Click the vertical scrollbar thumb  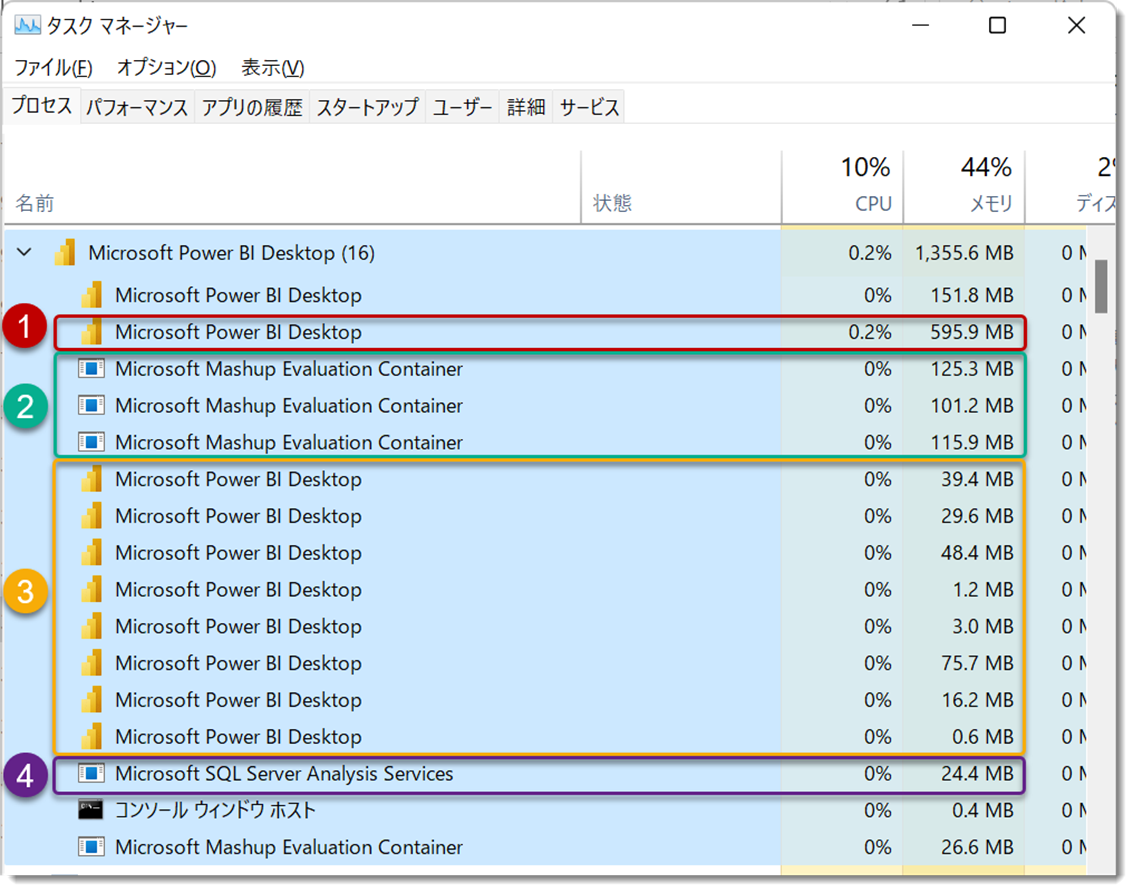point(1101,286)
